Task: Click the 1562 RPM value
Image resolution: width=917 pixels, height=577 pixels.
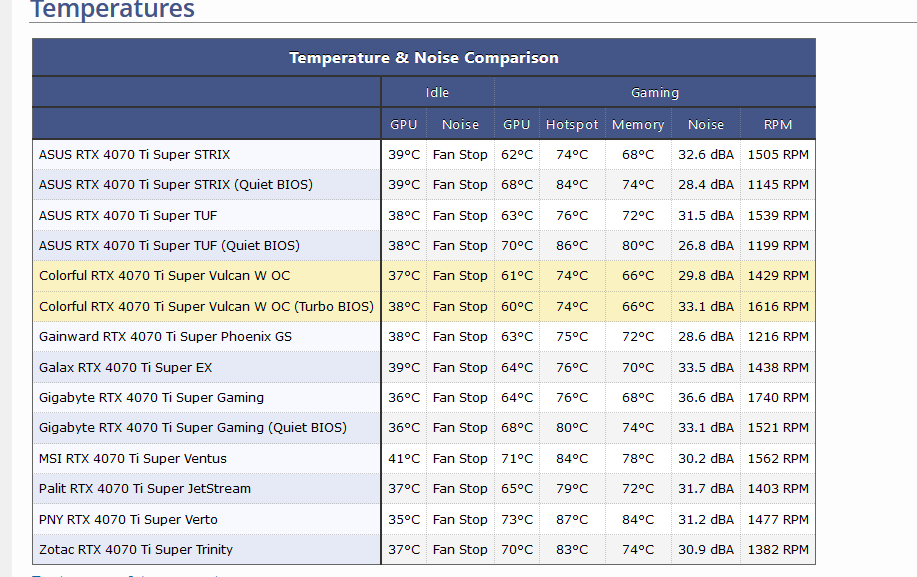Action: click(778, 459)
